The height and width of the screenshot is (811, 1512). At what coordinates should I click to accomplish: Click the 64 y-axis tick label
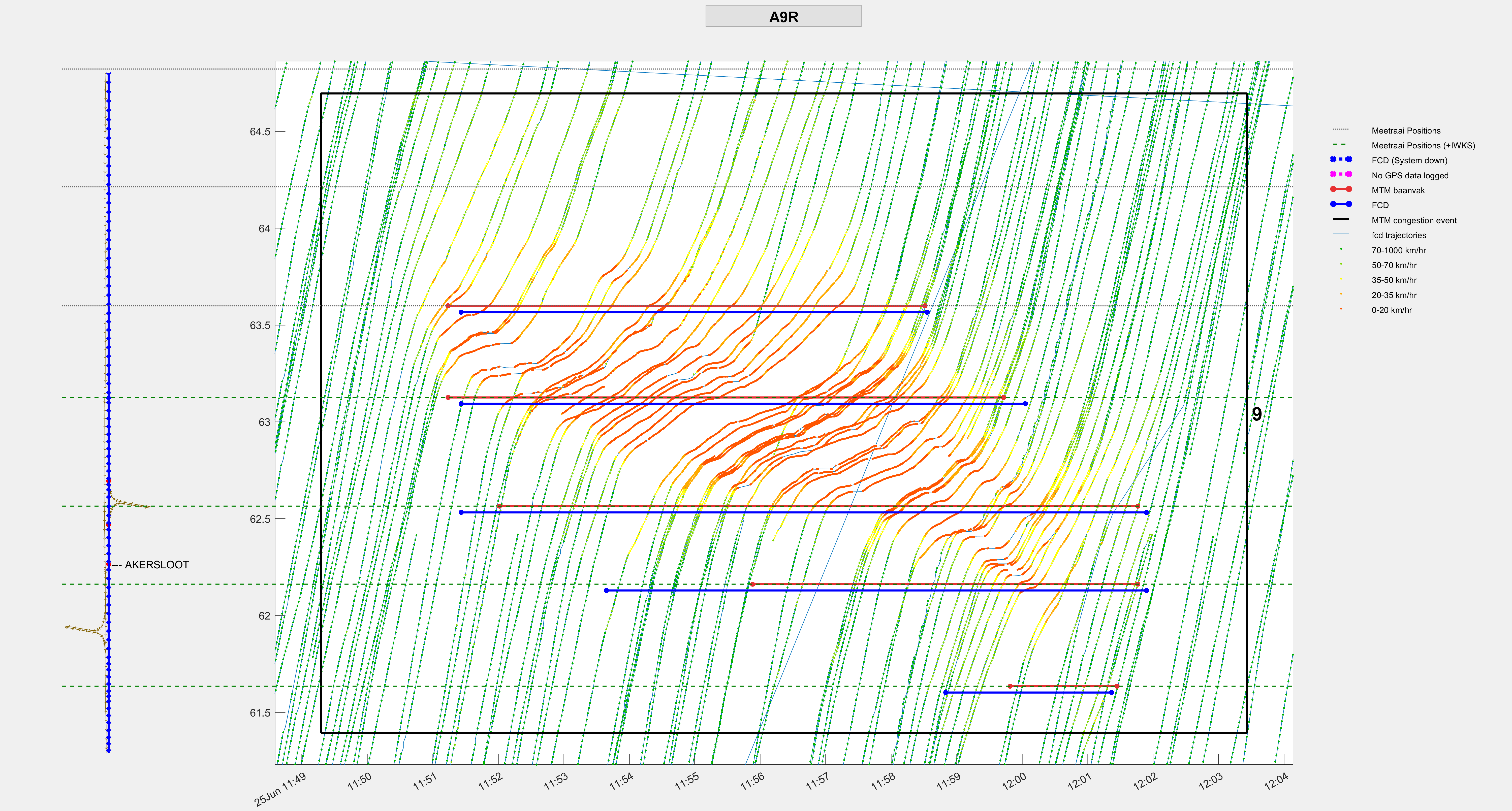point(264,228)
